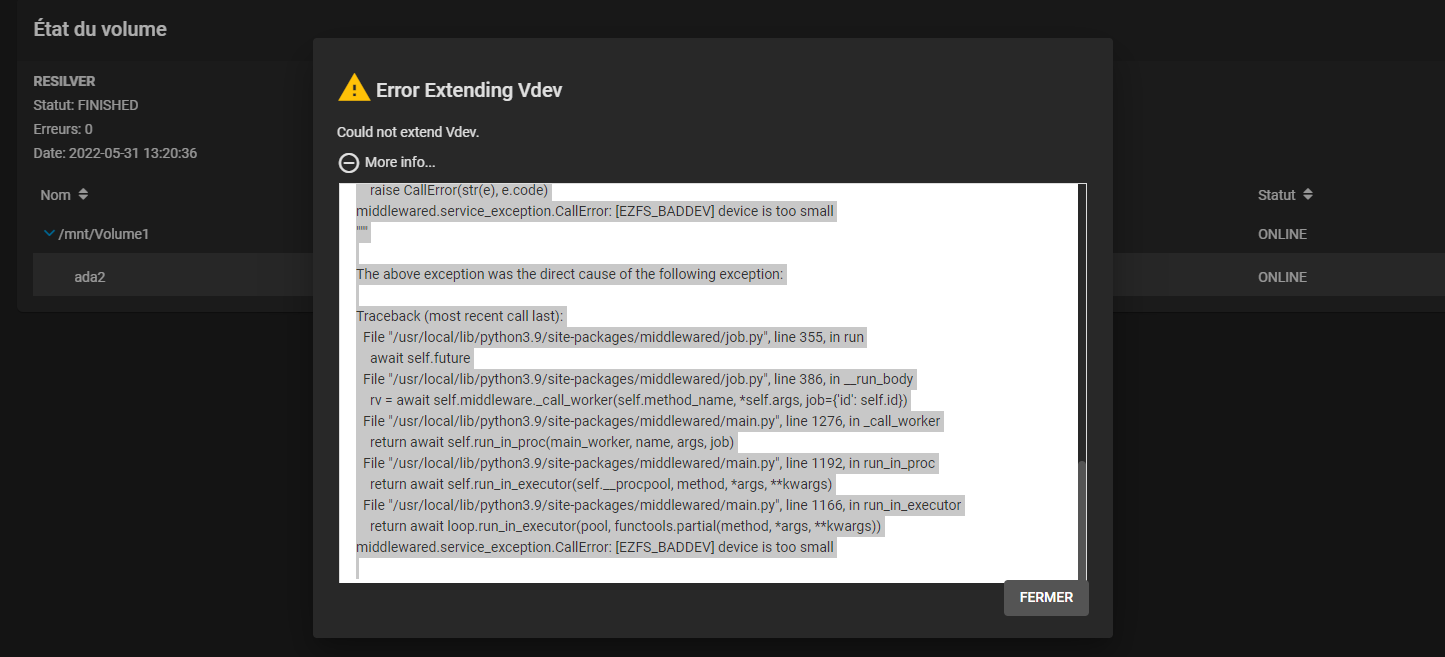Click ONLINE status of /mnt/Volume1
Viewport: 1445px width, 657px height.
pyautogui.click(x=1282, y=234)
